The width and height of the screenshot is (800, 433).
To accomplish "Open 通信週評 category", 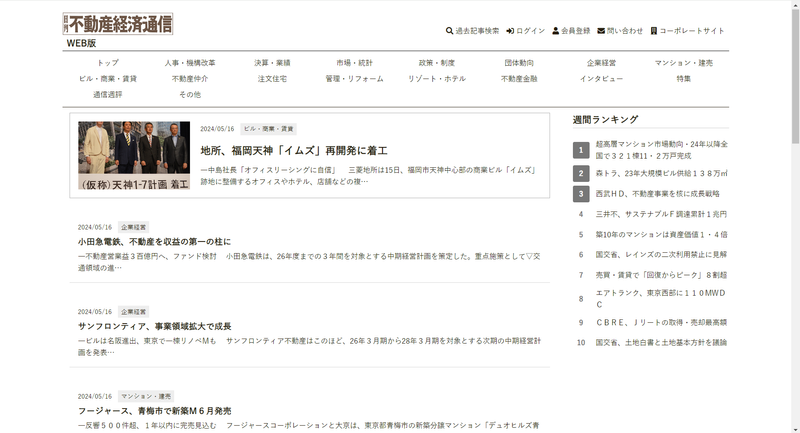I will coord(108,94).
